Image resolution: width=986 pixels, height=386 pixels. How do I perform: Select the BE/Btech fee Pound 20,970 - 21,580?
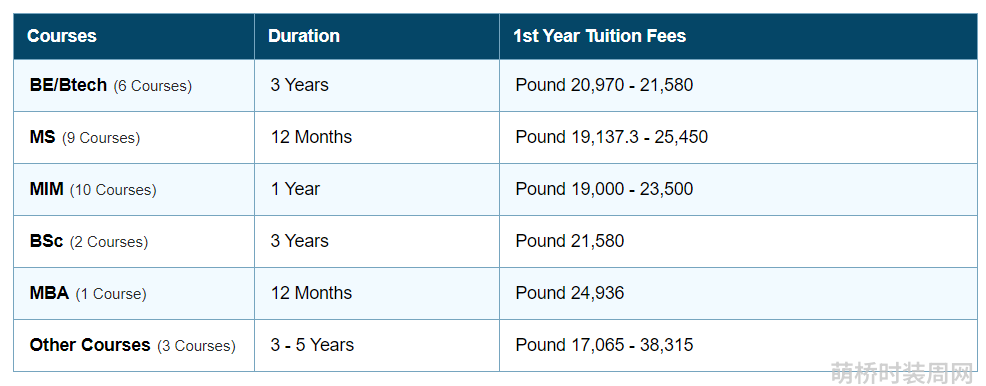(x=604, y=85)
